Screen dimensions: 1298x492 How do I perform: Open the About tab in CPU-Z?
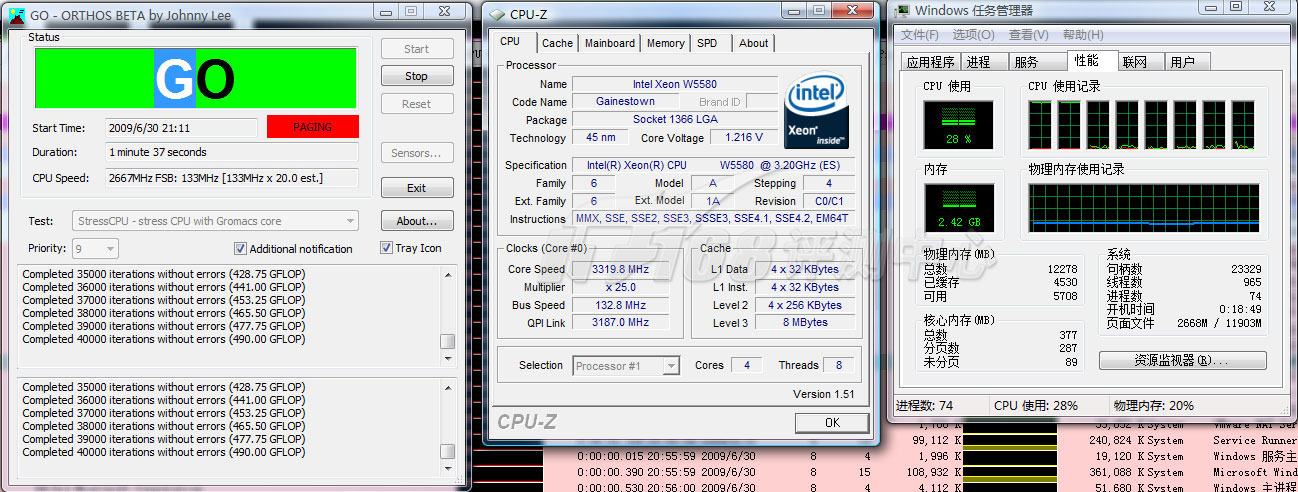pos(754,43)
